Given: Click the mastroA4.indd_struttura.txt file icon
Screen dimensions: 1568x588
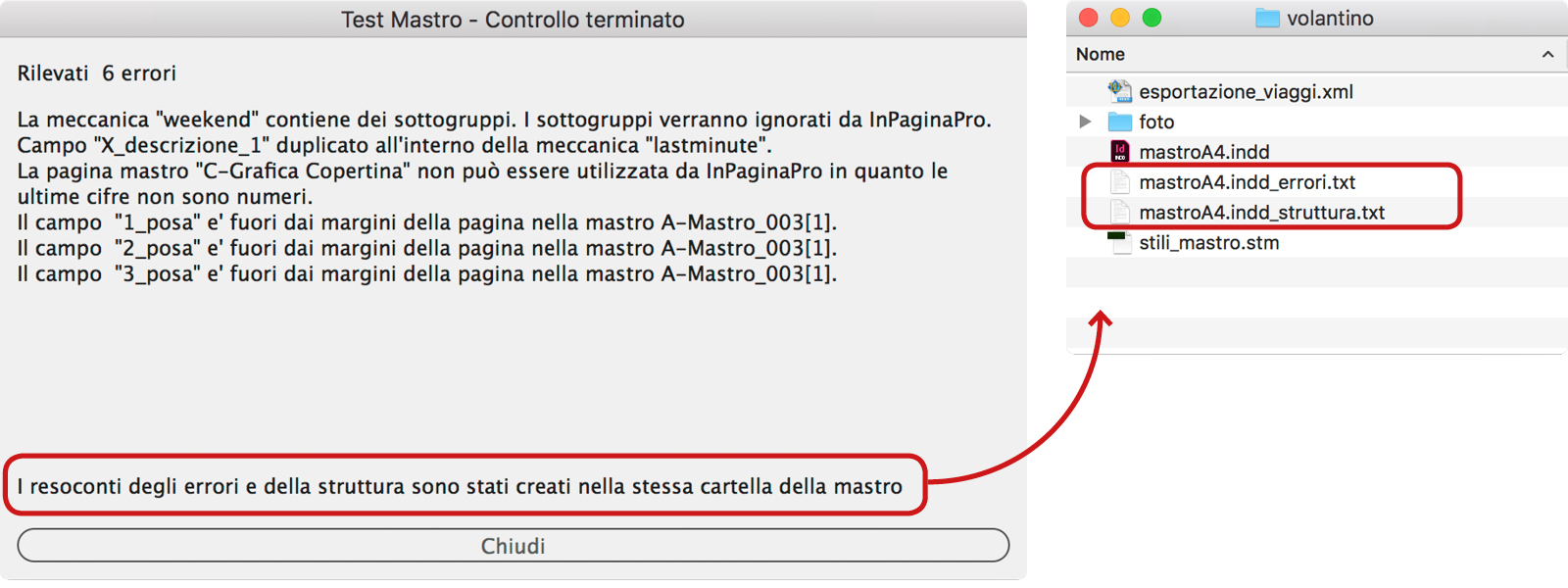Looking at the screenshot, I should (x=1119, y=213).
